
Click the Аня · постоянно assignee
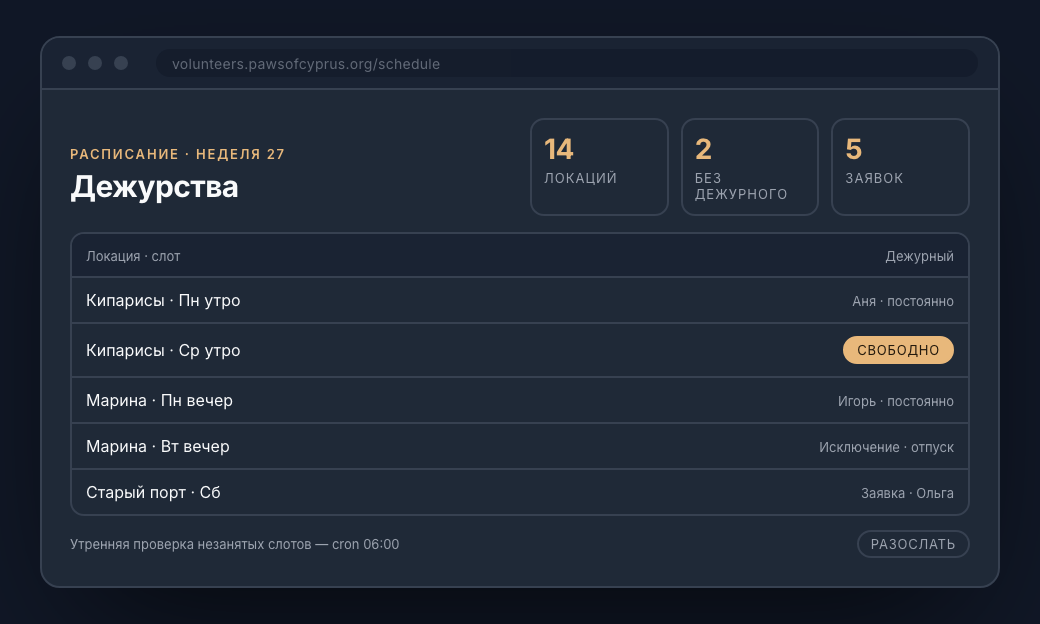(903, 301)
